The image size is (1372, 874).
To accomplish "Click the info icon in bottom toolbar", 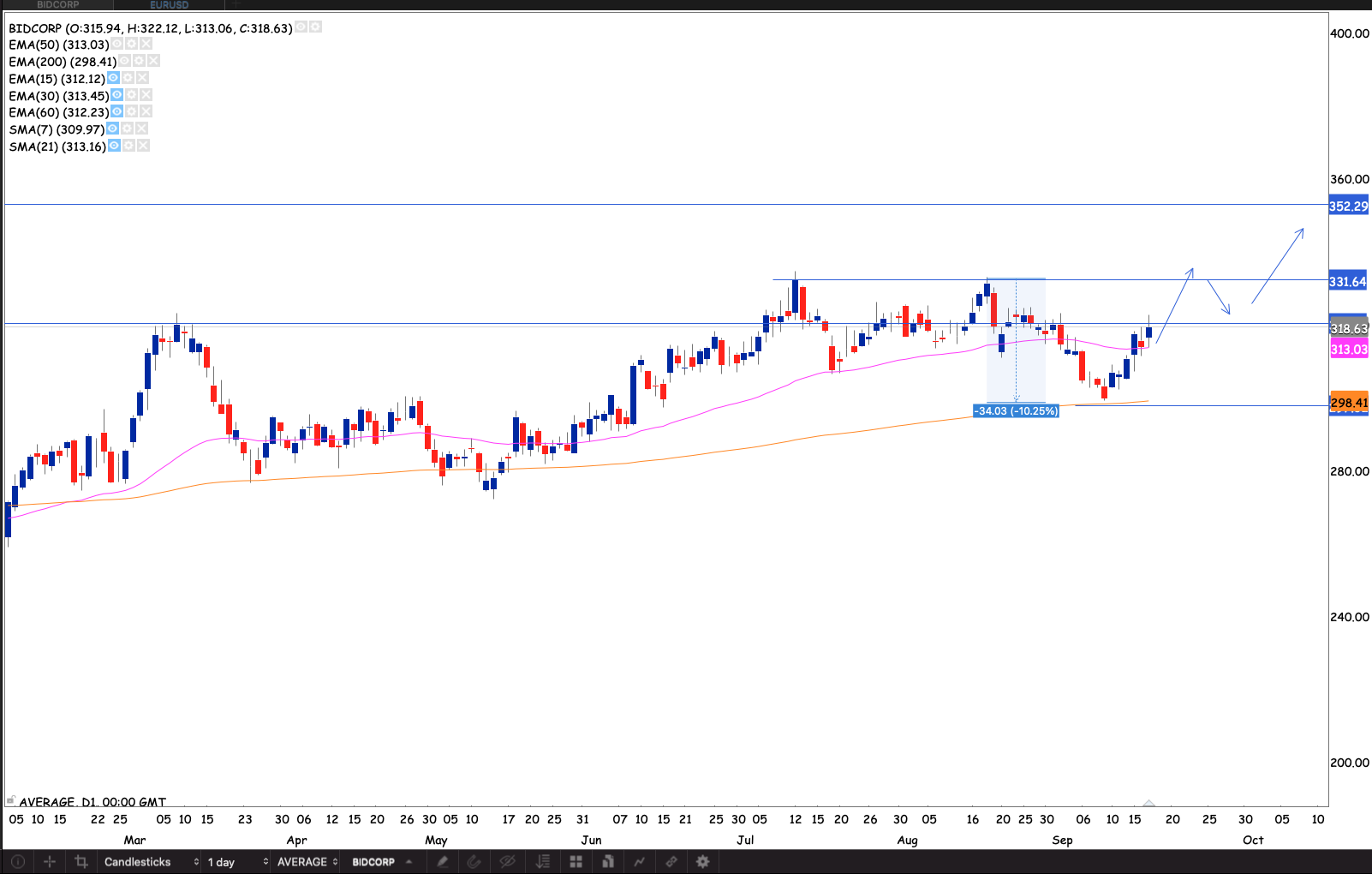I will coord(17,862).
